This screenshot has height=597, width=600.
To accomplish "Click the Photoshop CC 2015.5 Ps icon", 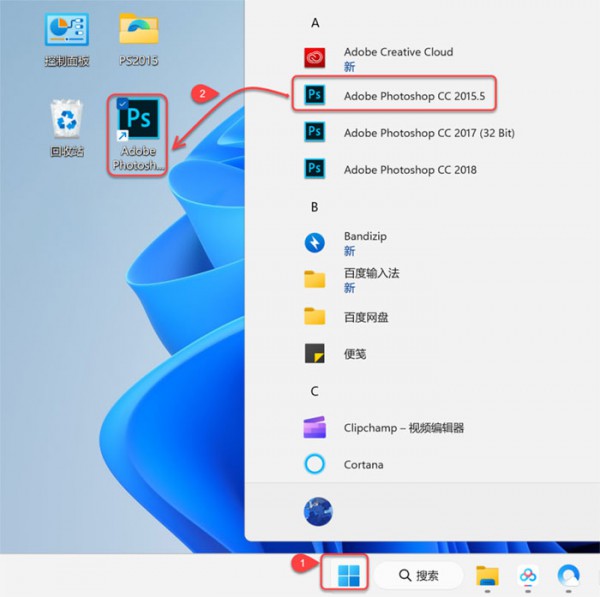I will pyautogui.click(x=315, y=95).
